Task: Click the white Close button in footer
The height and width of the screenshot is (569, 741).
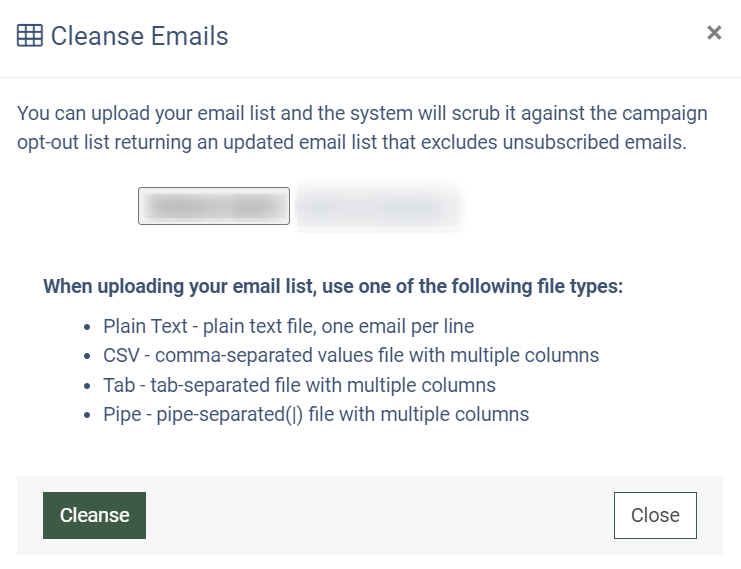Action: (655, 515)
